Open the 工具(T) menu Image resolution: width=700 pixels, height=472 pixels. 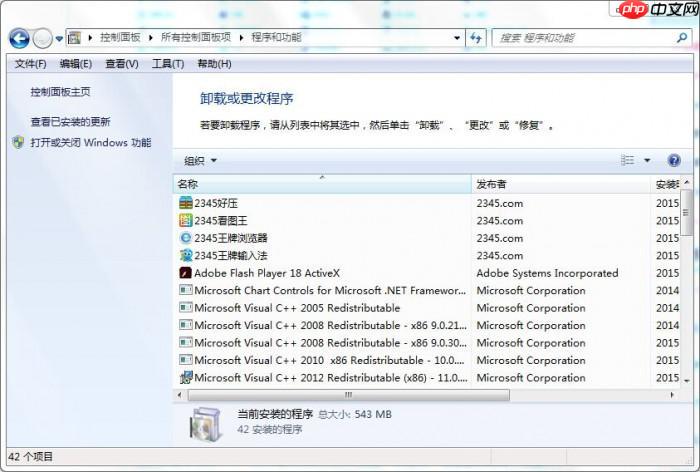pyautogui.click(x=168, y=64)
